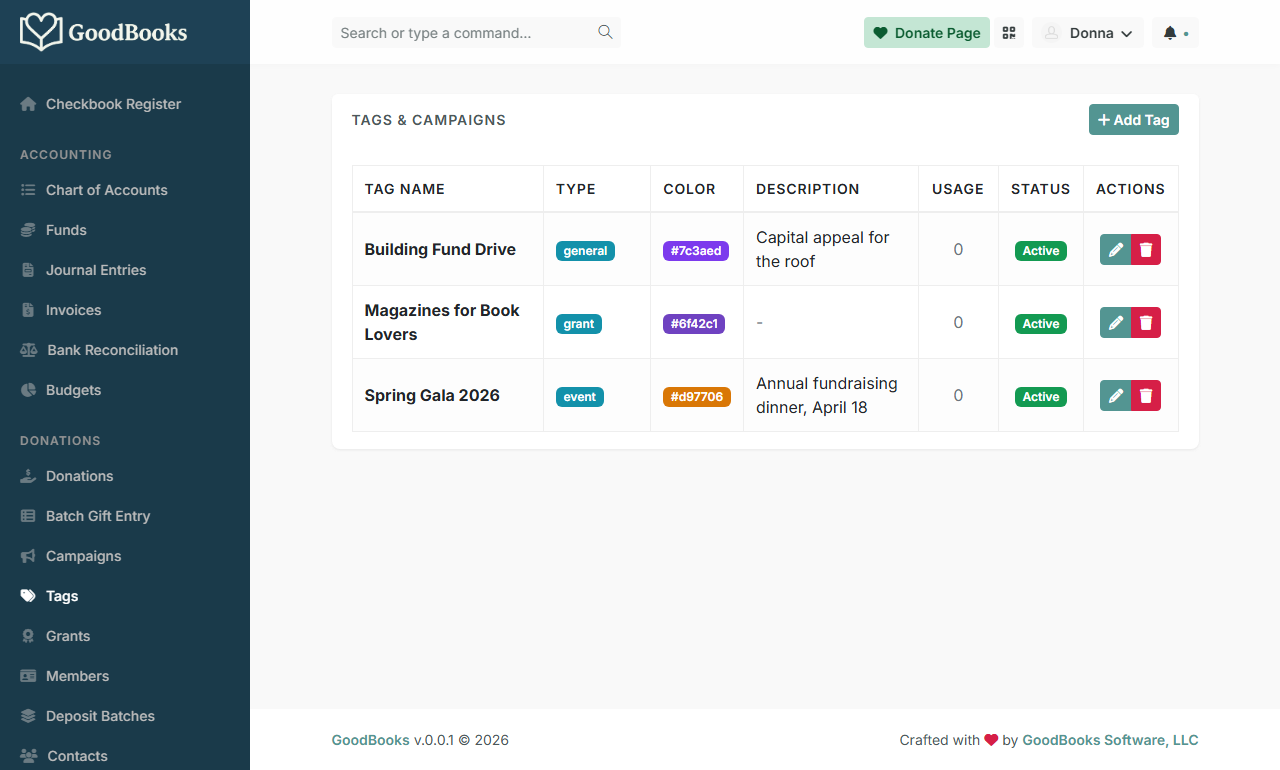
Task: Delete the Building Fund Drive tag
Action: pos(1146,249)
